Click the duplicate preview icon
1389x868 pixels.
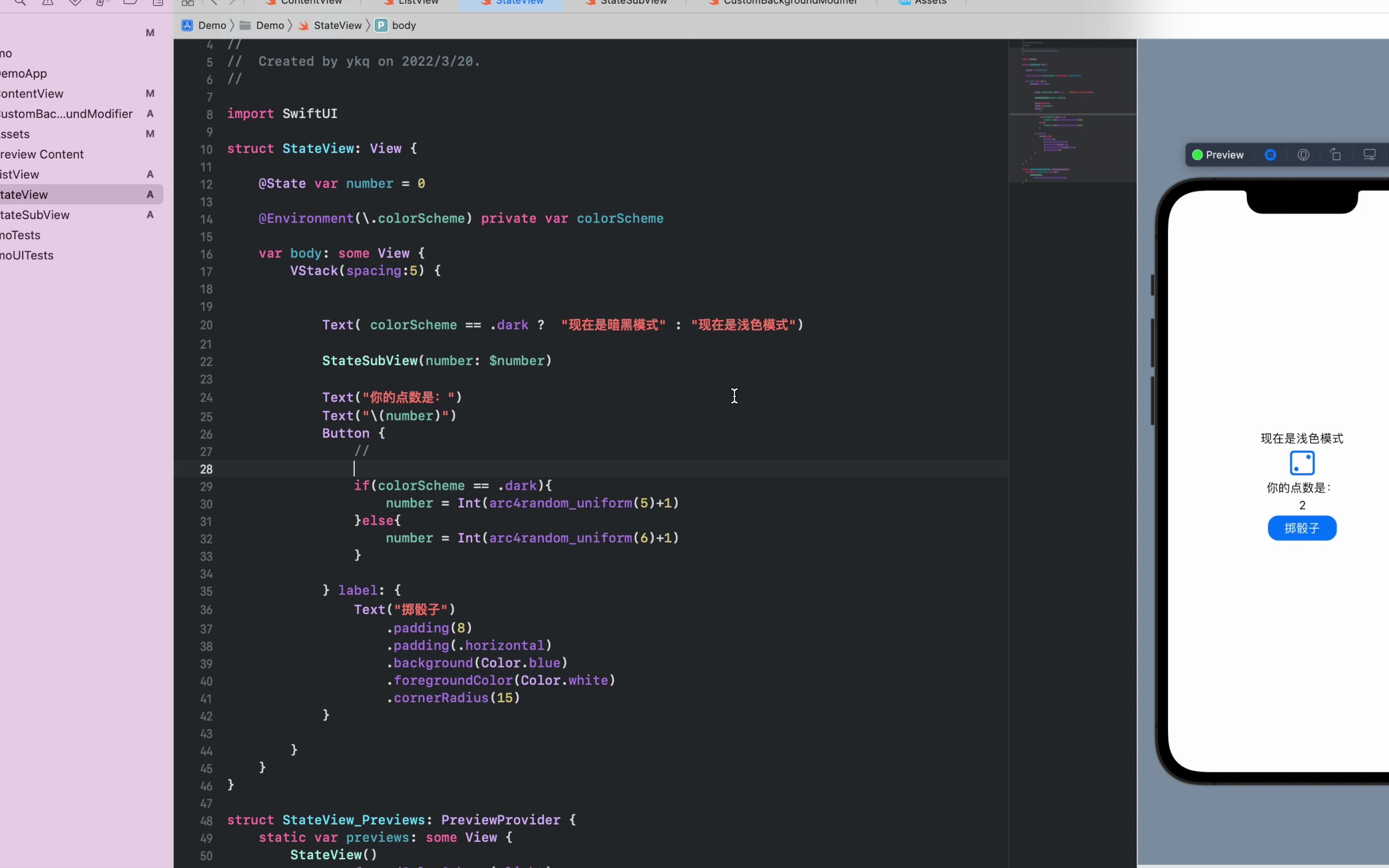[1336, 155]
